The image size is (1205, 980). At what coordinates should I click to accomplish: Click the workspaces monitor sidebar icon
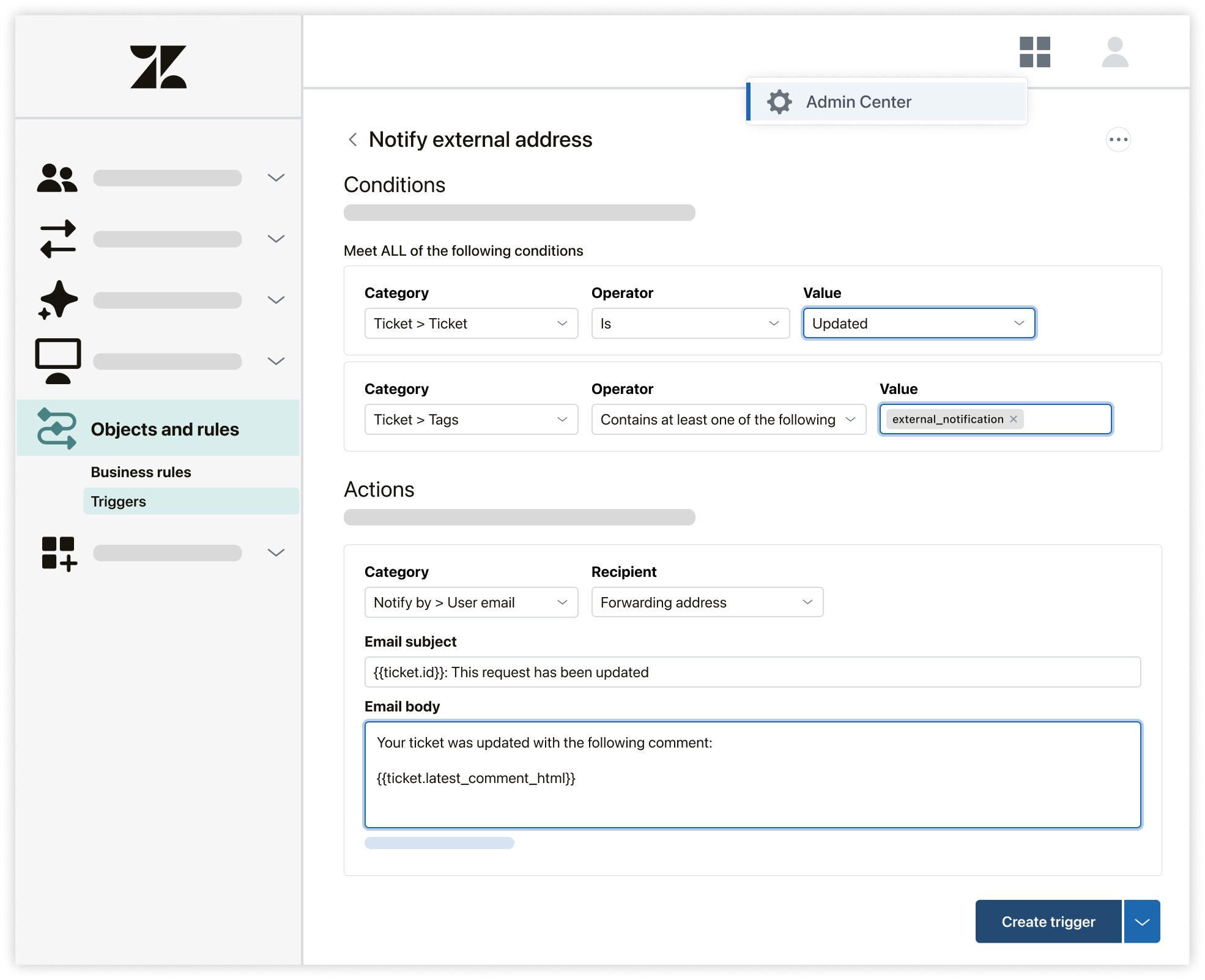tap(58, 360)
